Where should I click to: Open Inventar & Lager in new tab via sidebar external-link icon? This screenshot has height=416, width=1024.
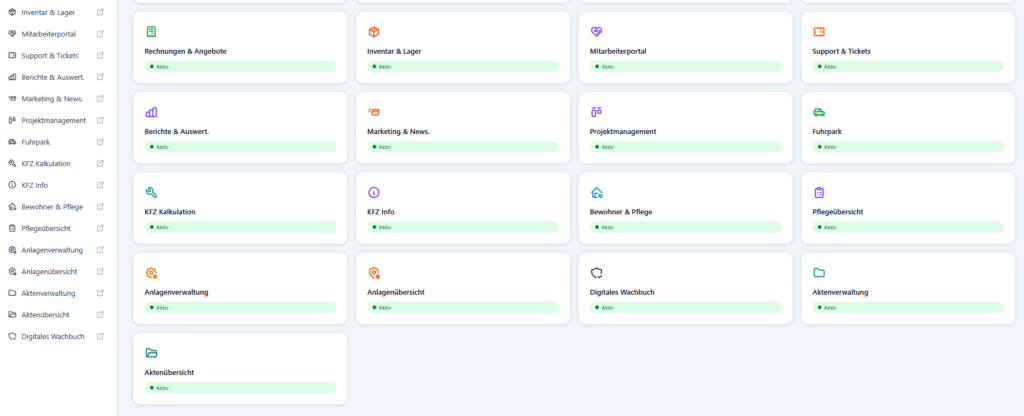click(100, 12)
